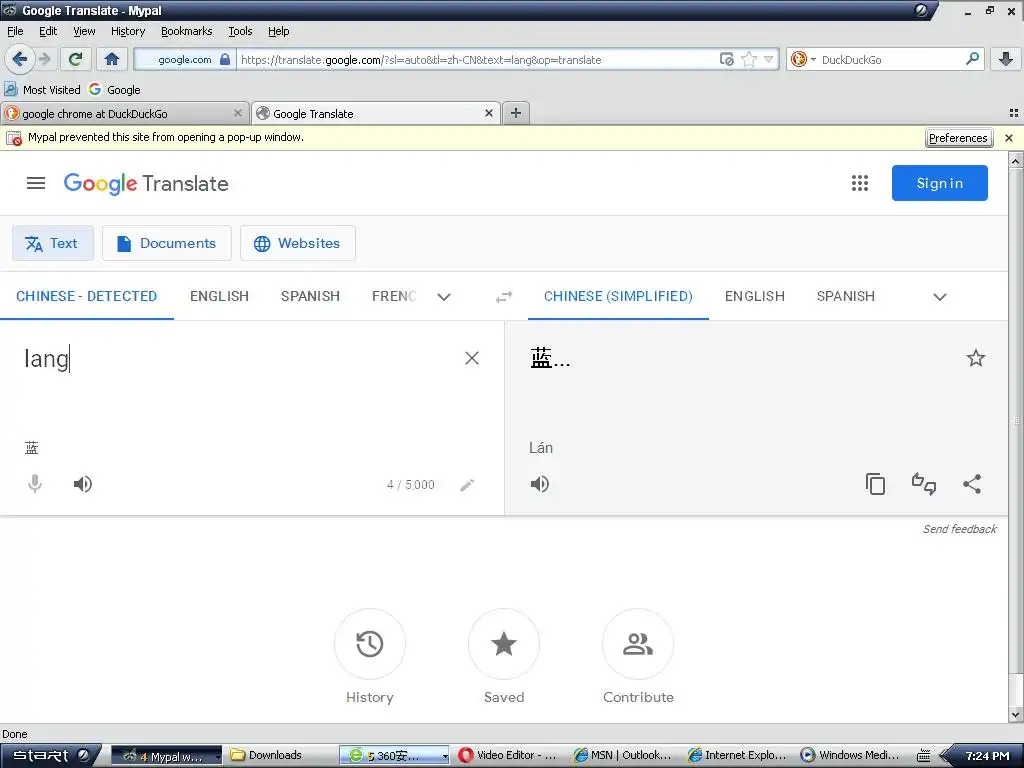
Task: Open translation History
Action: (x=370, y=644)
